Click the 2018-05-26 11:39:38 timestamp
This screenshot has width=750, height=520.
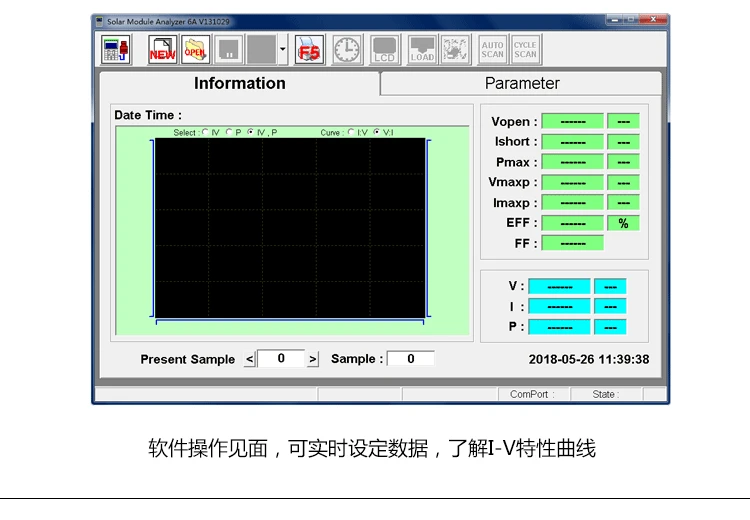click(x=589, y=359)
